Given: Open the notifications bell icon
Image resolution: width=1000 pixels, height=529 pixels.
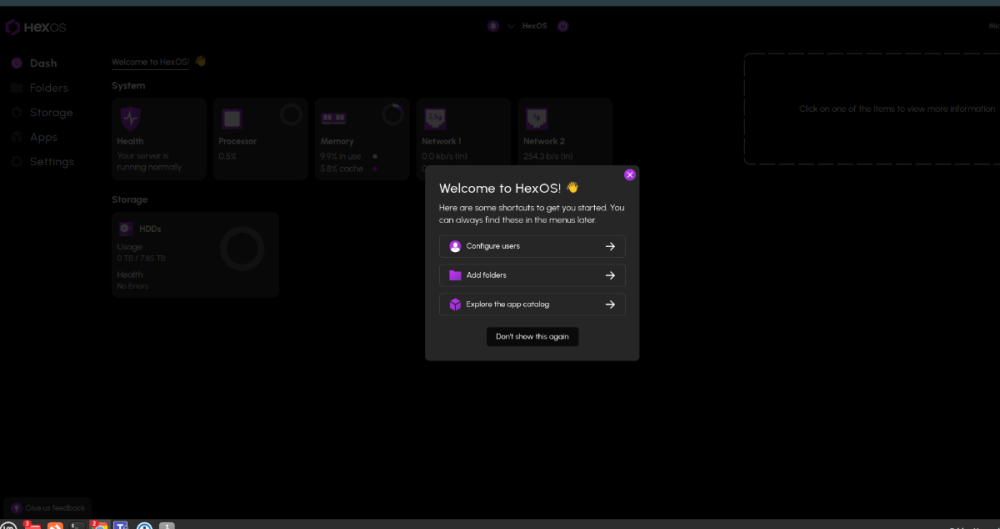Looking at the screenshot, I should point(492,26).
